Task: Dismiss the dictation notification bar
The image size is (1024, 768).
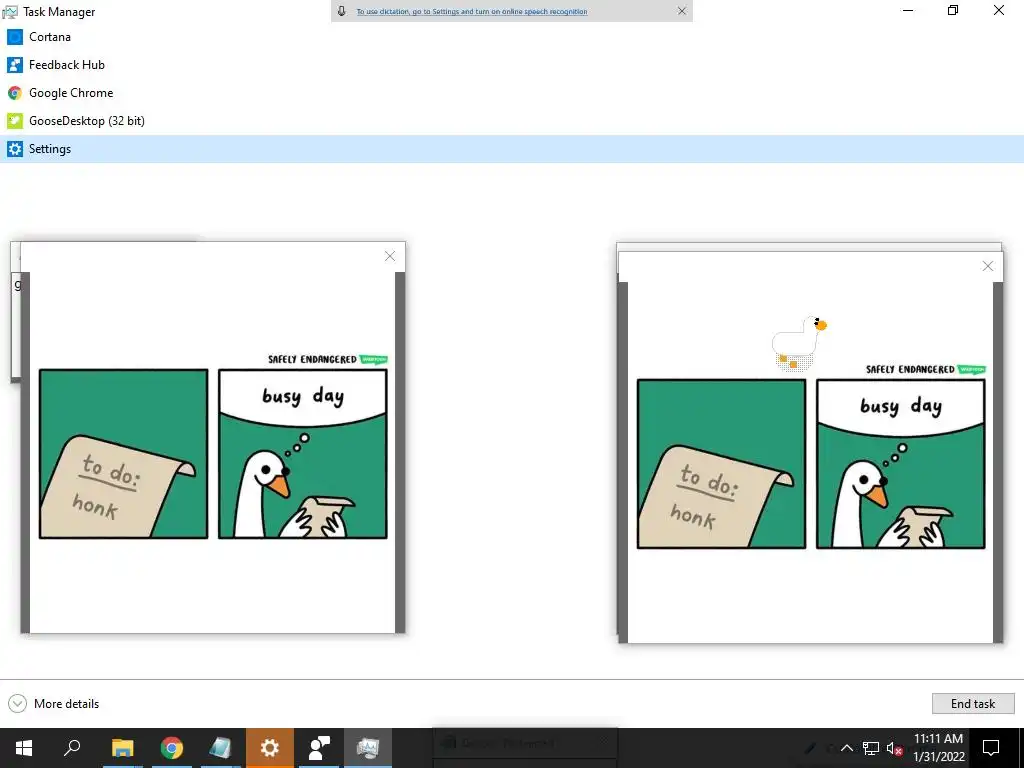Action: (x=682, y=11)
